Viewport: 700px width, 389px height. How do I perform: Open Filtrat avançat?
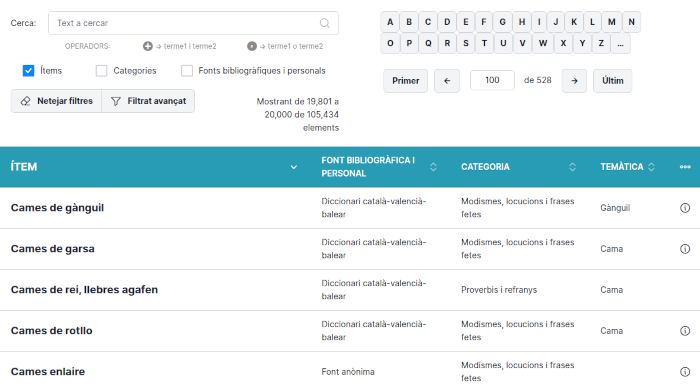tap(148, 101)
